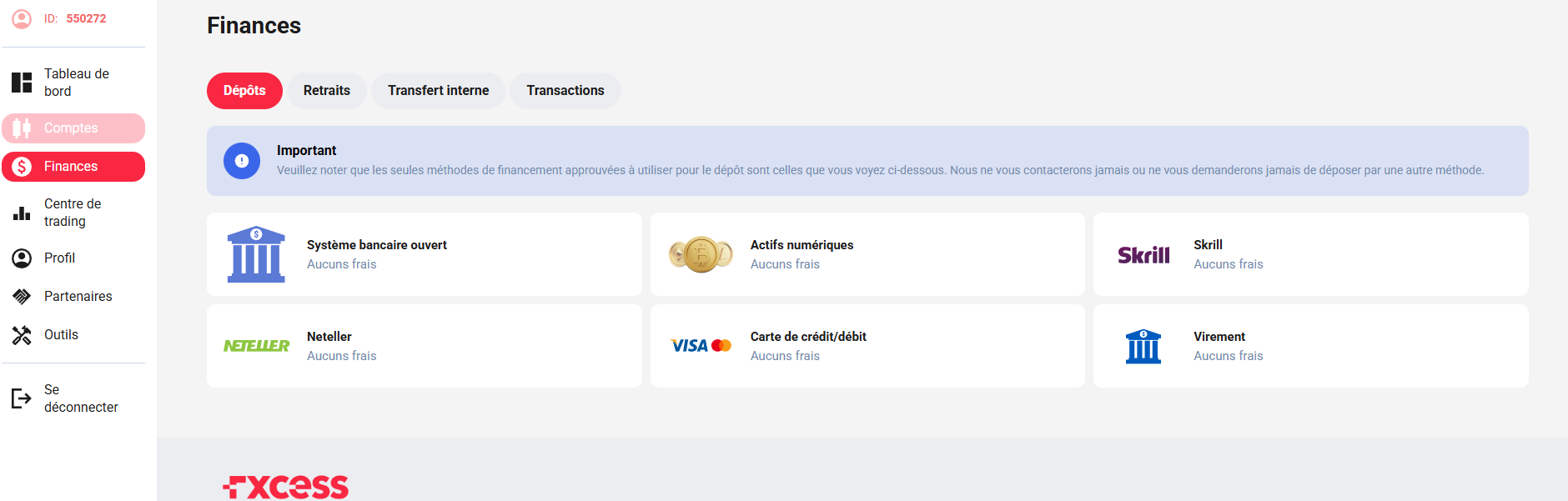The image size is (1568, 501).
Task: Select the Skrill deposit card
Action: tap(1310, 254)
